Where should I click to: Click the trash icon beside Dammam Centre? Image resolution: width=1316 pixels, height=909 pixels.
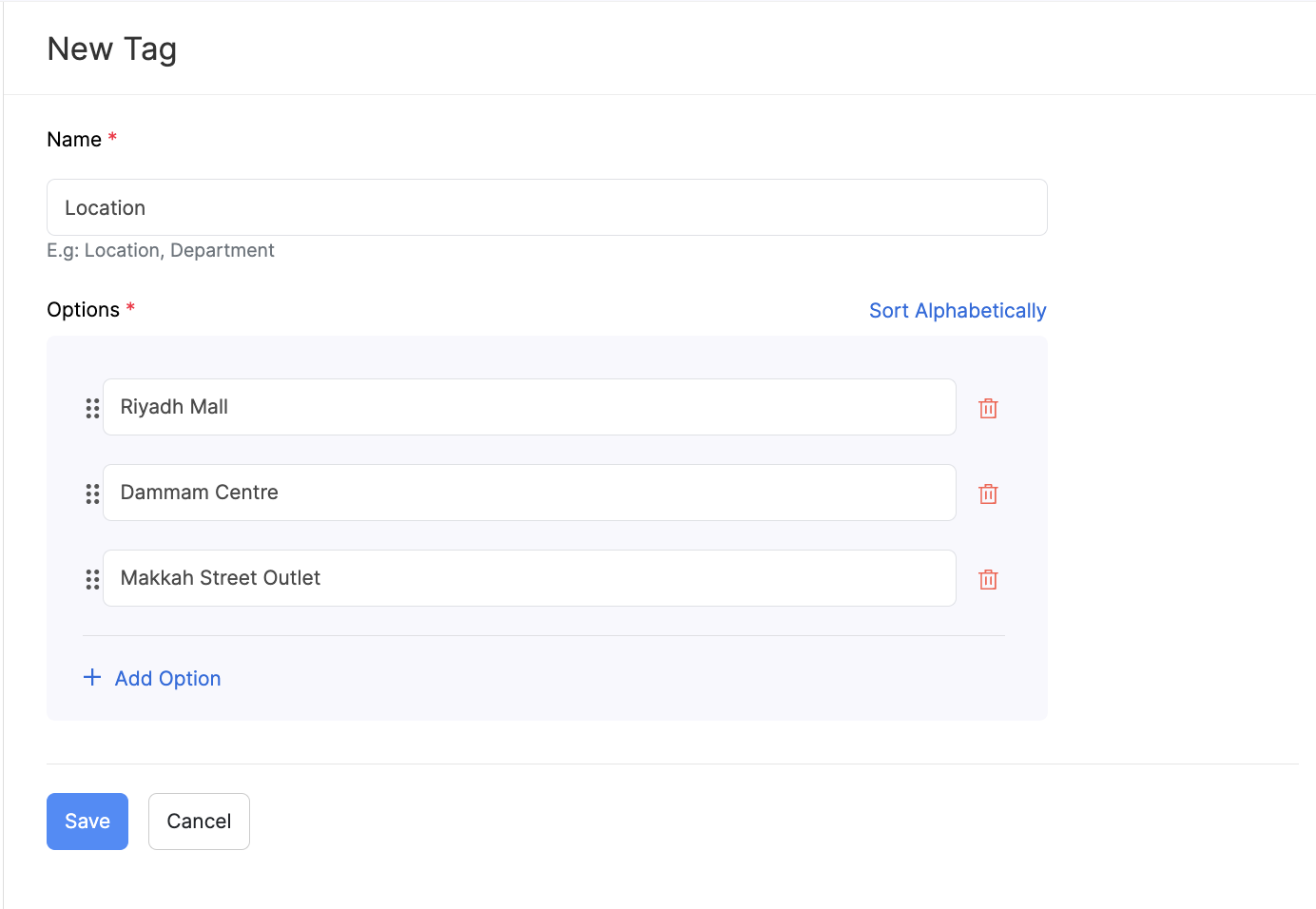988,493
